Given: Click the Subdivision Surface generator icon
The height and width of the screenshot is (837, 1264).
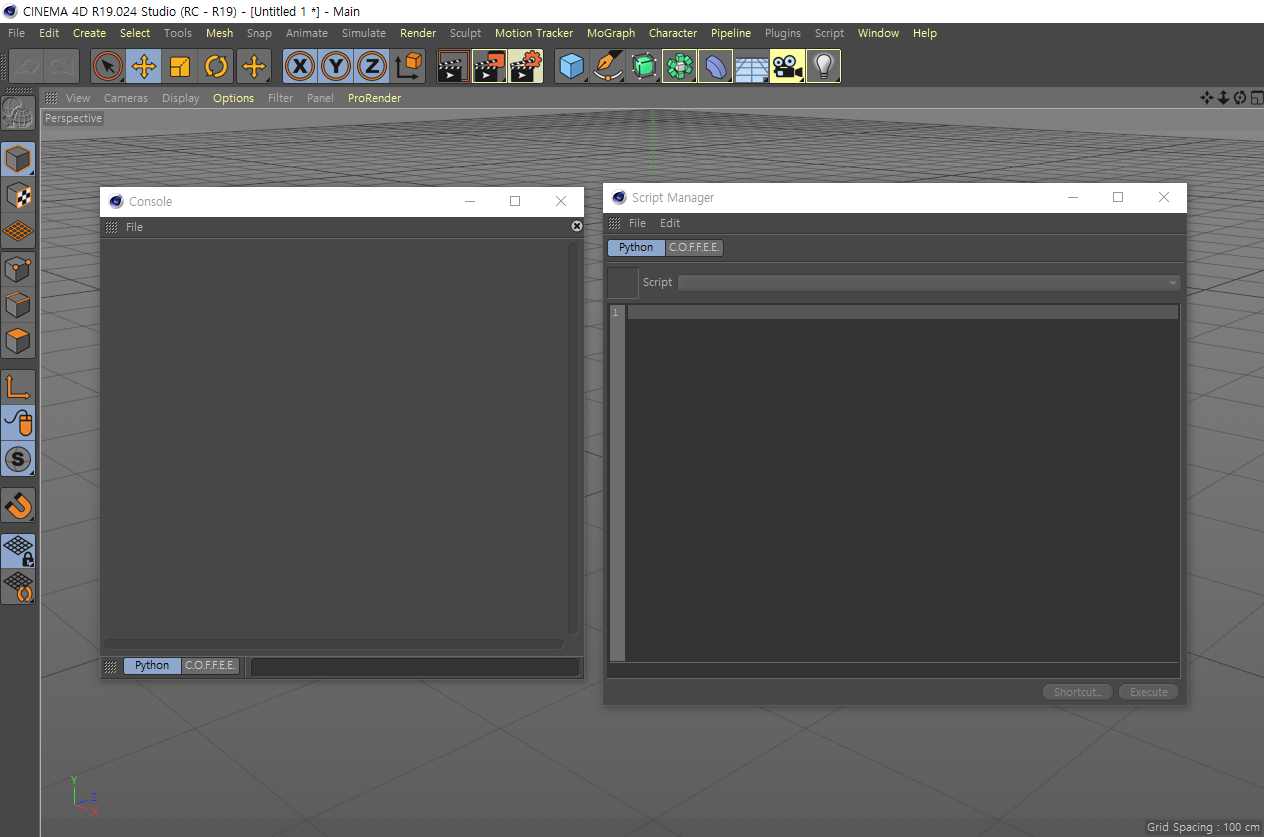Looking at the screenshot, I should pyautogui.click(x=643, y=67).
